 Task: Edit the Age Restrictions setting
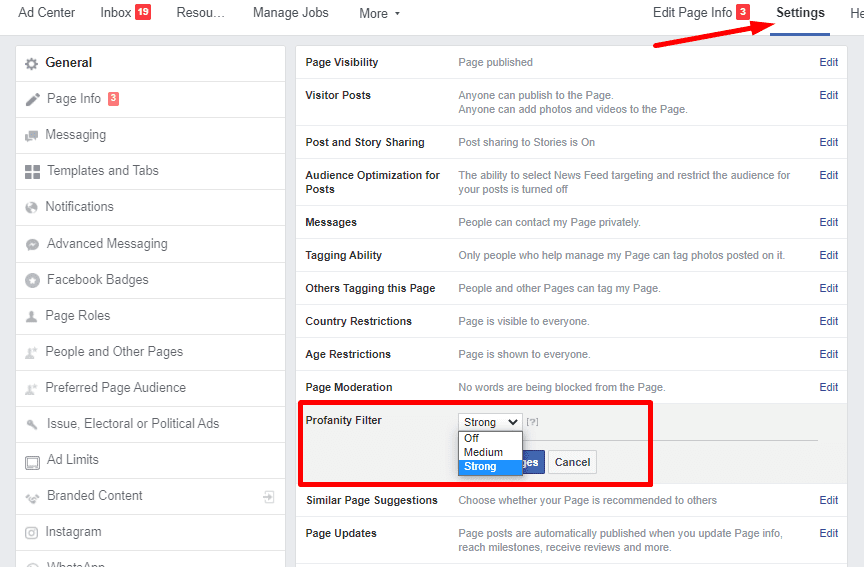tap(828, 354)
